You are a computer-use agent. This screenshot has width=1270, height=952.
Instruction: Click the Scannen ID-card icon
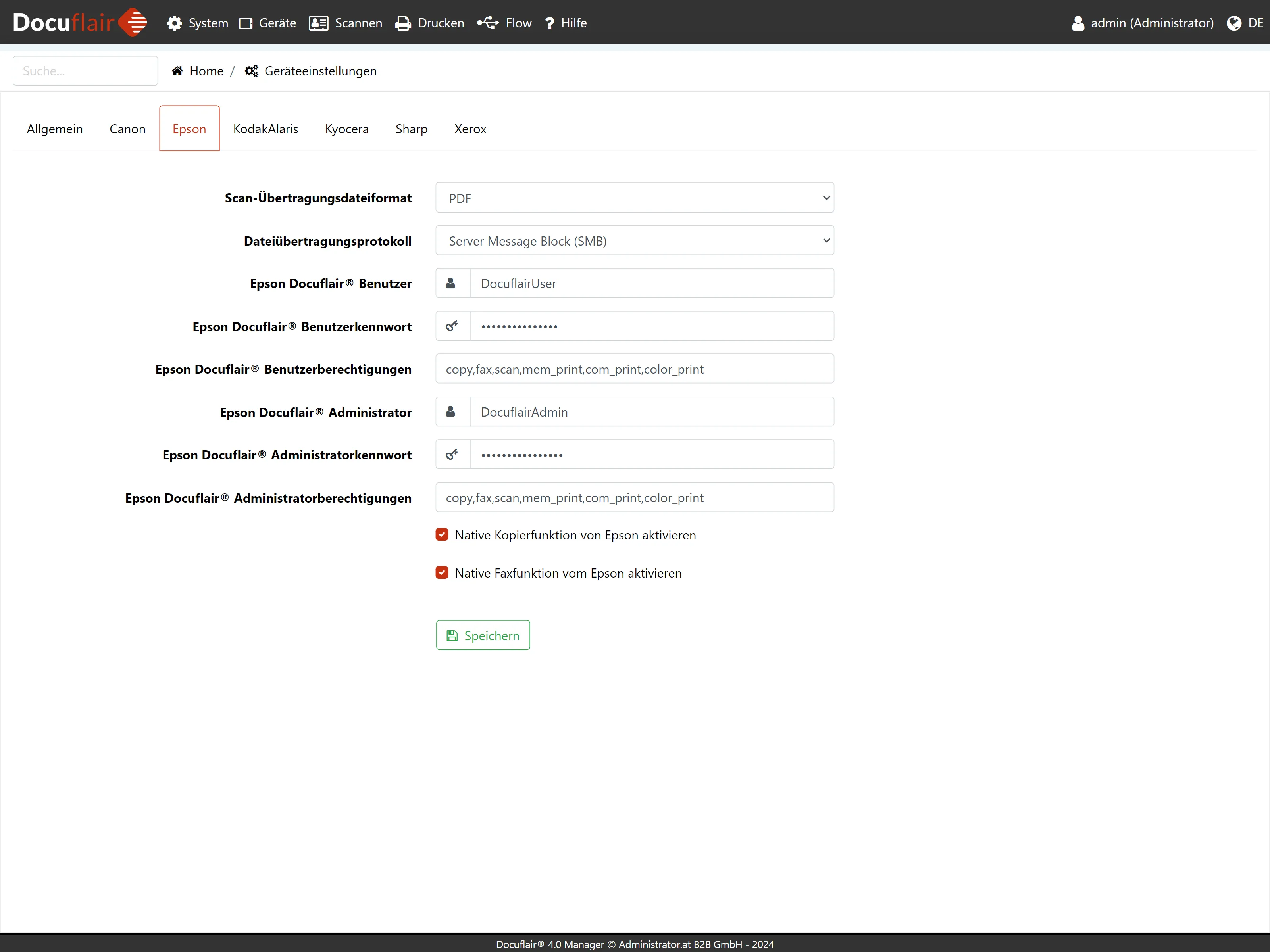point(318,23)
